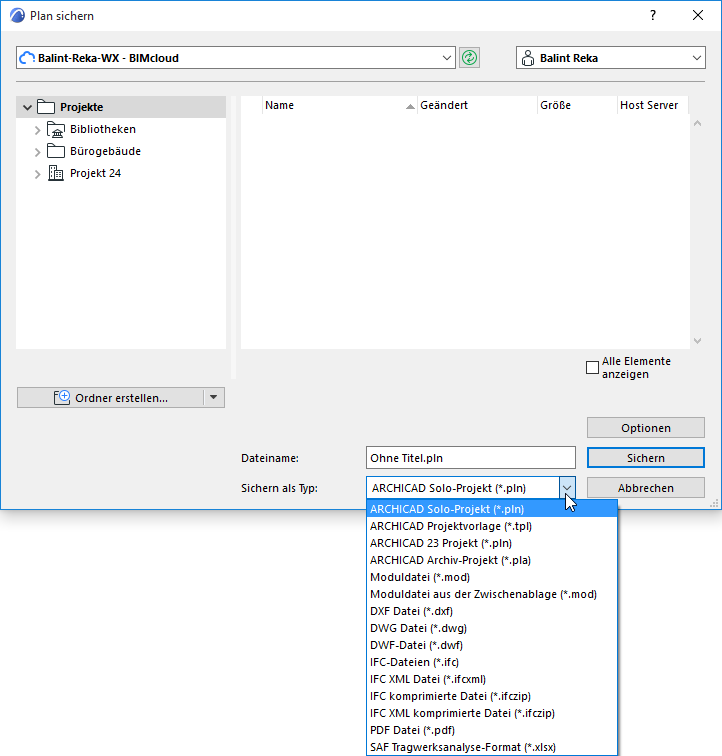The width and height of the screenshot is (722, 756).
Task: Select the Bürogebäude tree row label
Action: click(105, 151)
